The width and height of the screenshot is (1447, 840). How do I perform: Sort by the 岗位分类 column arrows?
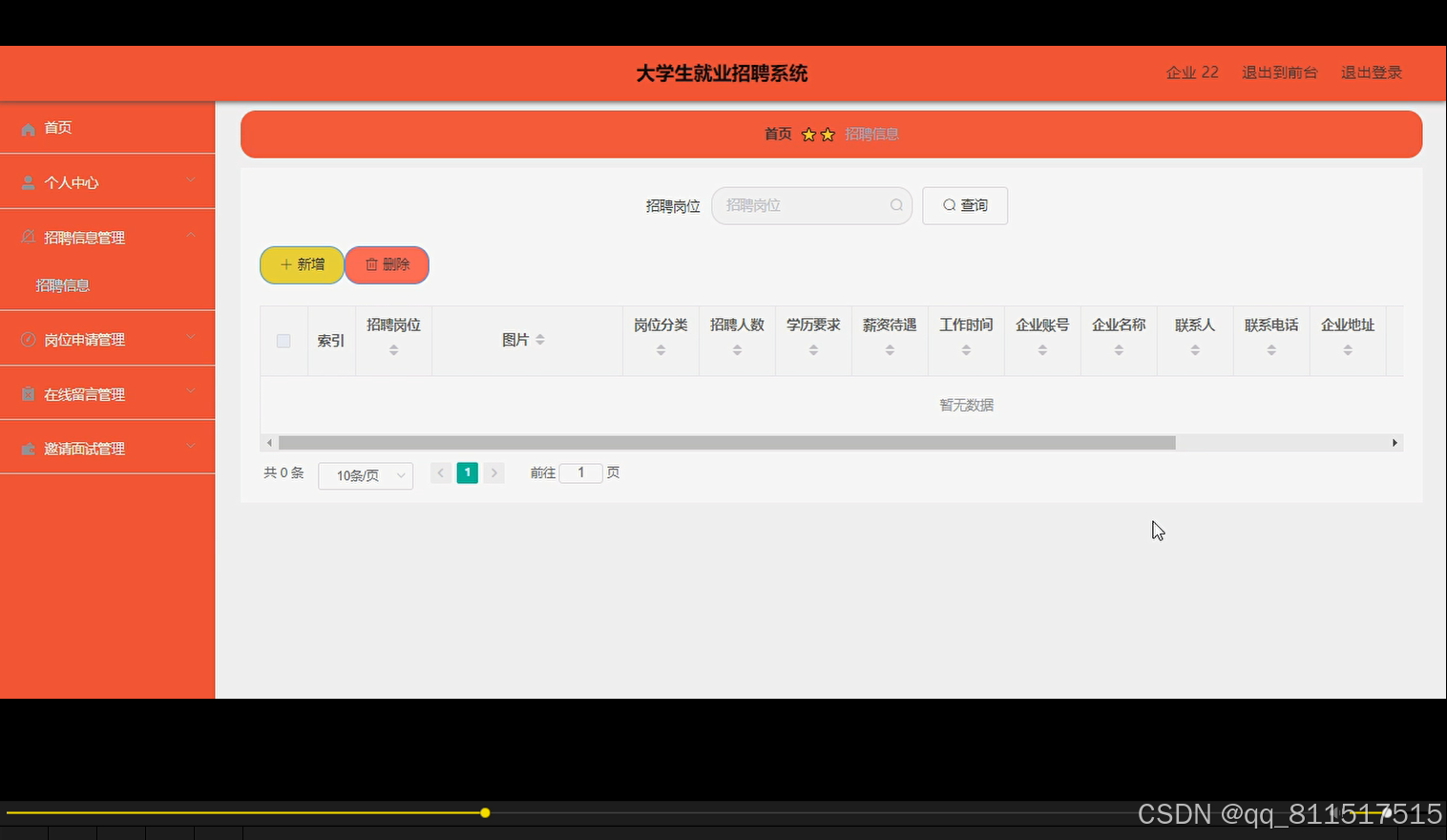661,350
